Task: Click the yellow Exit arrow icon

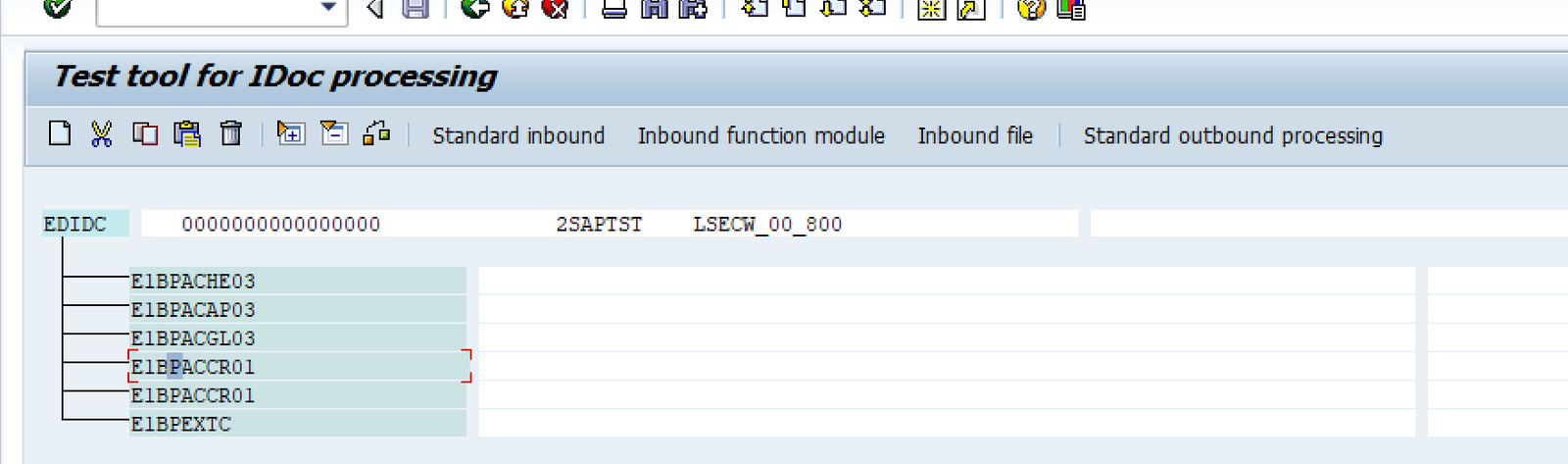Action: coord(515,9)
